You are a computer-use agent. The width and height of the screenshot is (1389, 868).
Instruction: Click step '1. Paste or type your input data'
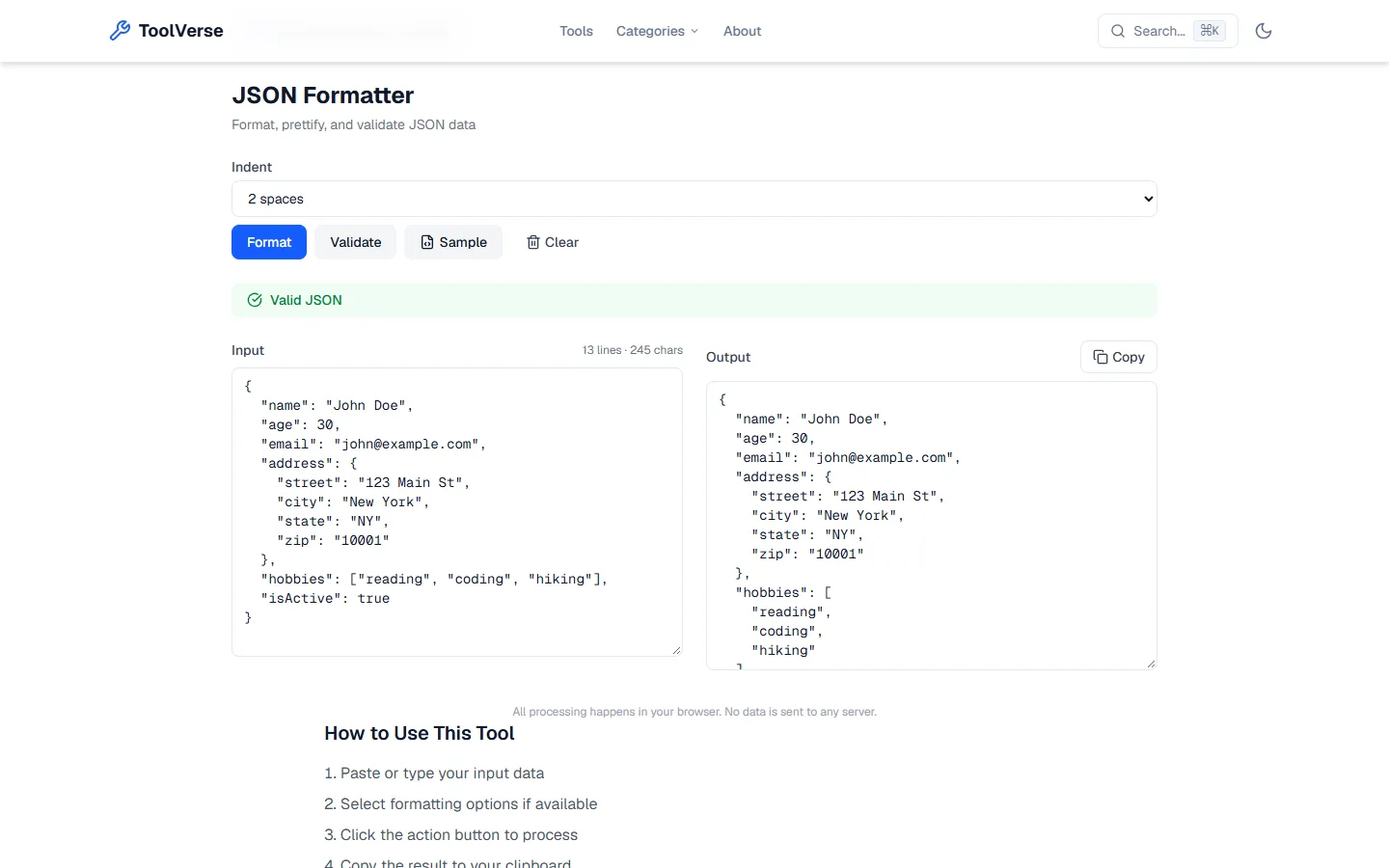point(434,773)
